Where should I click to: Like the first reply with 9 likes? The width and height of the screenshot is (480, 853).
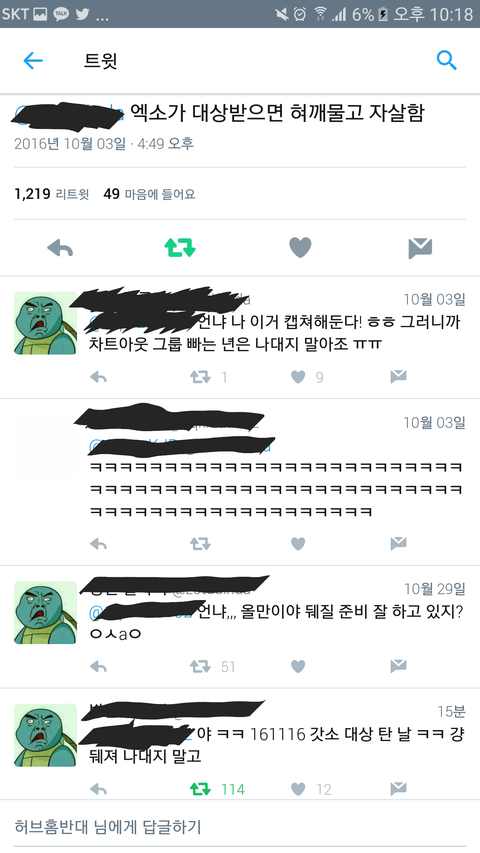click(x=298, y=376)
